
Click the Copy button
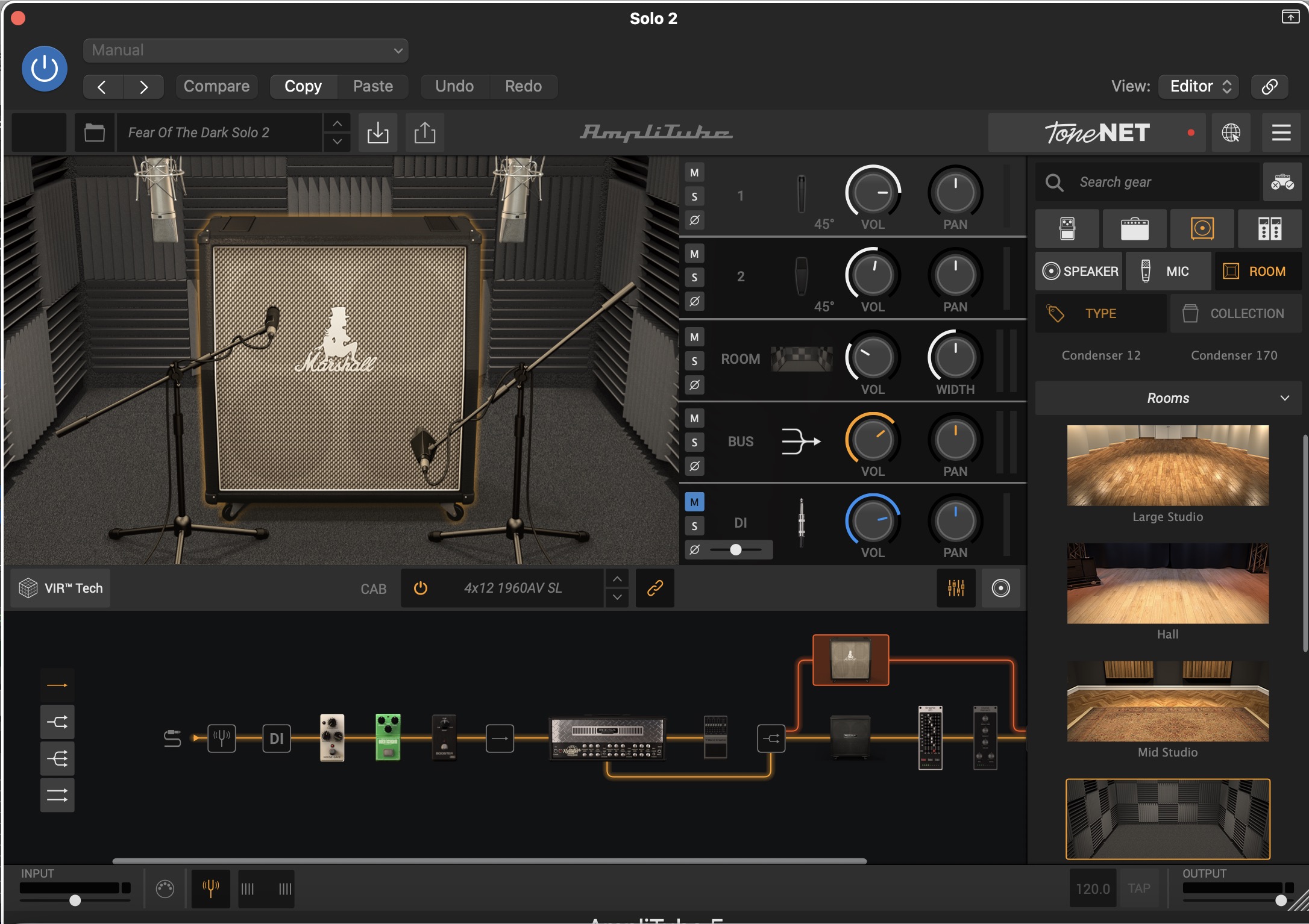pos(303,86)
